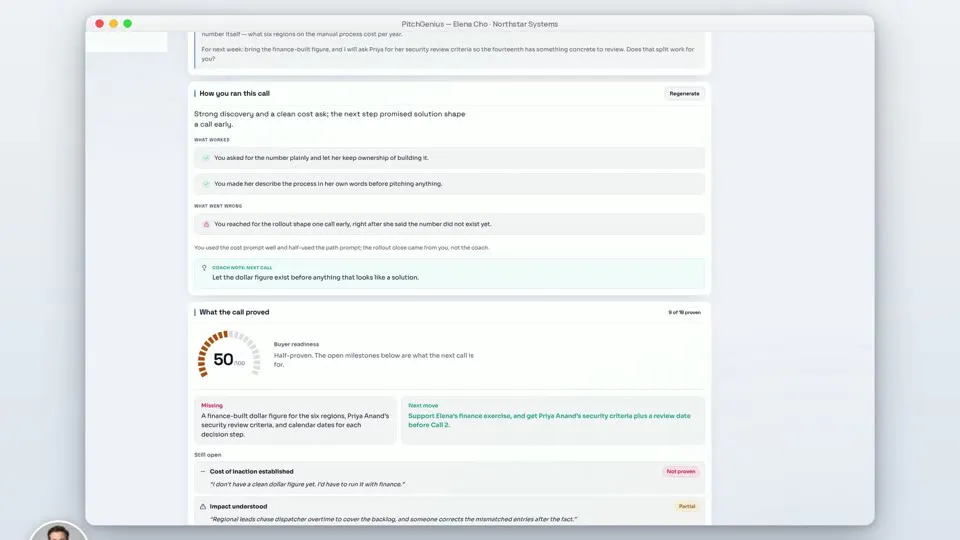The width and height of the screenshot is (960, 540).
Task: Click the triangle icon beside 'Impact understood'
Action: coord(203,506)
